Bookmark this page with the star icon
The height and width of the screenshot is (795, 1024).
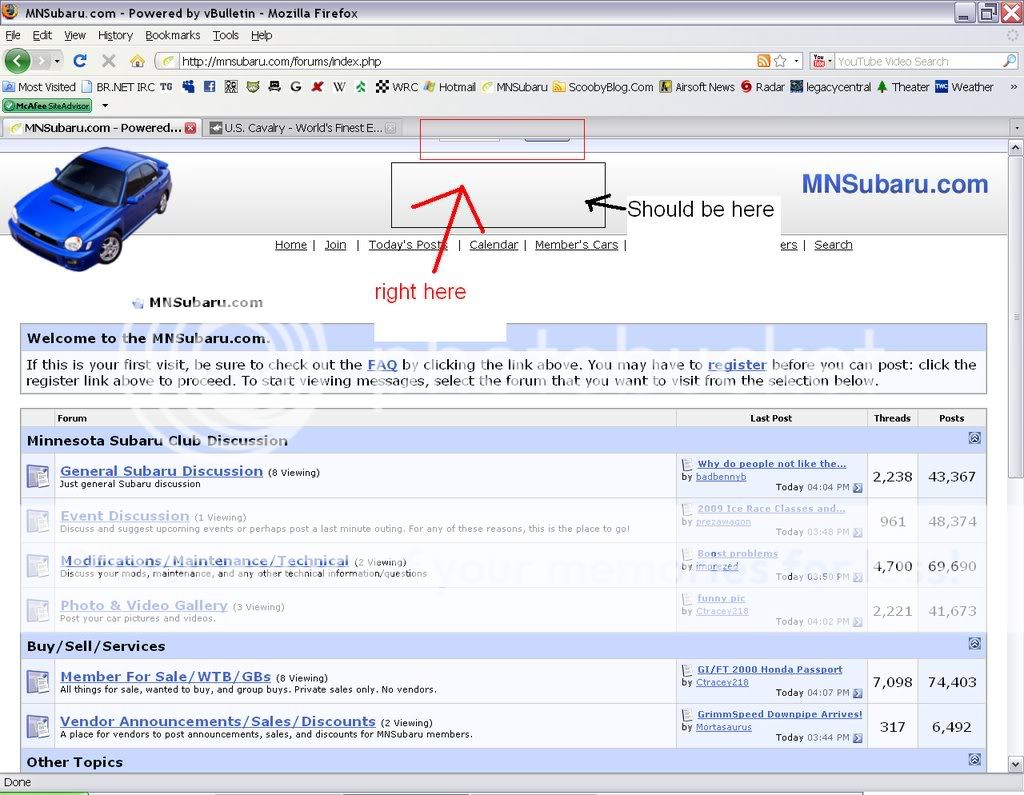[780, 61]
